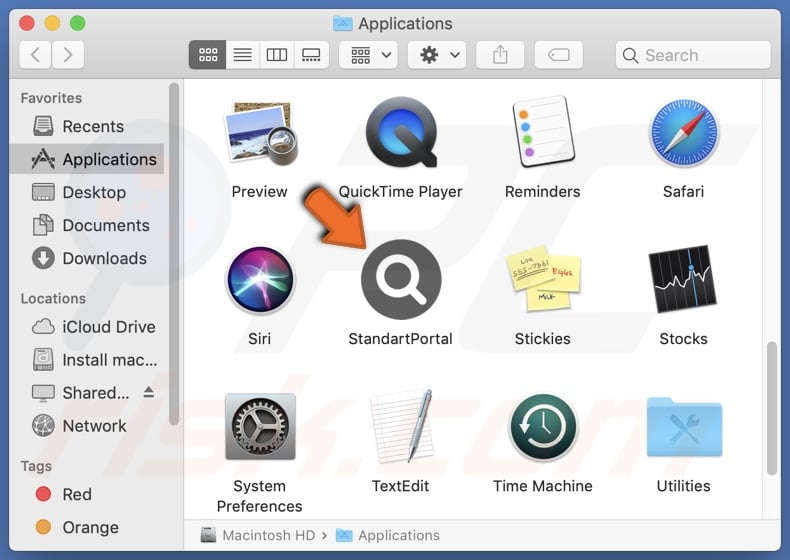
Task: Click the Applications folder icon in title bar
Action: [343, 23]
